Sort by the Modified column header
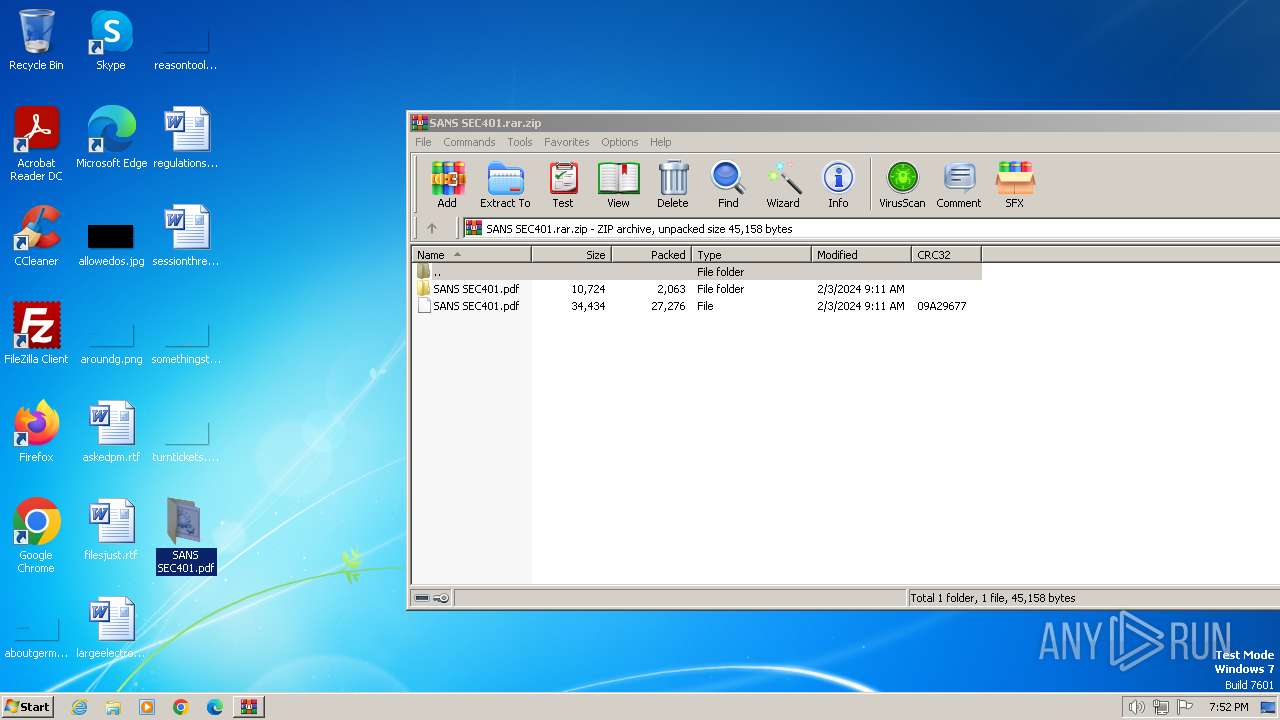The width and height of the screenshot is (1280, 720). (x=861, y=255)
